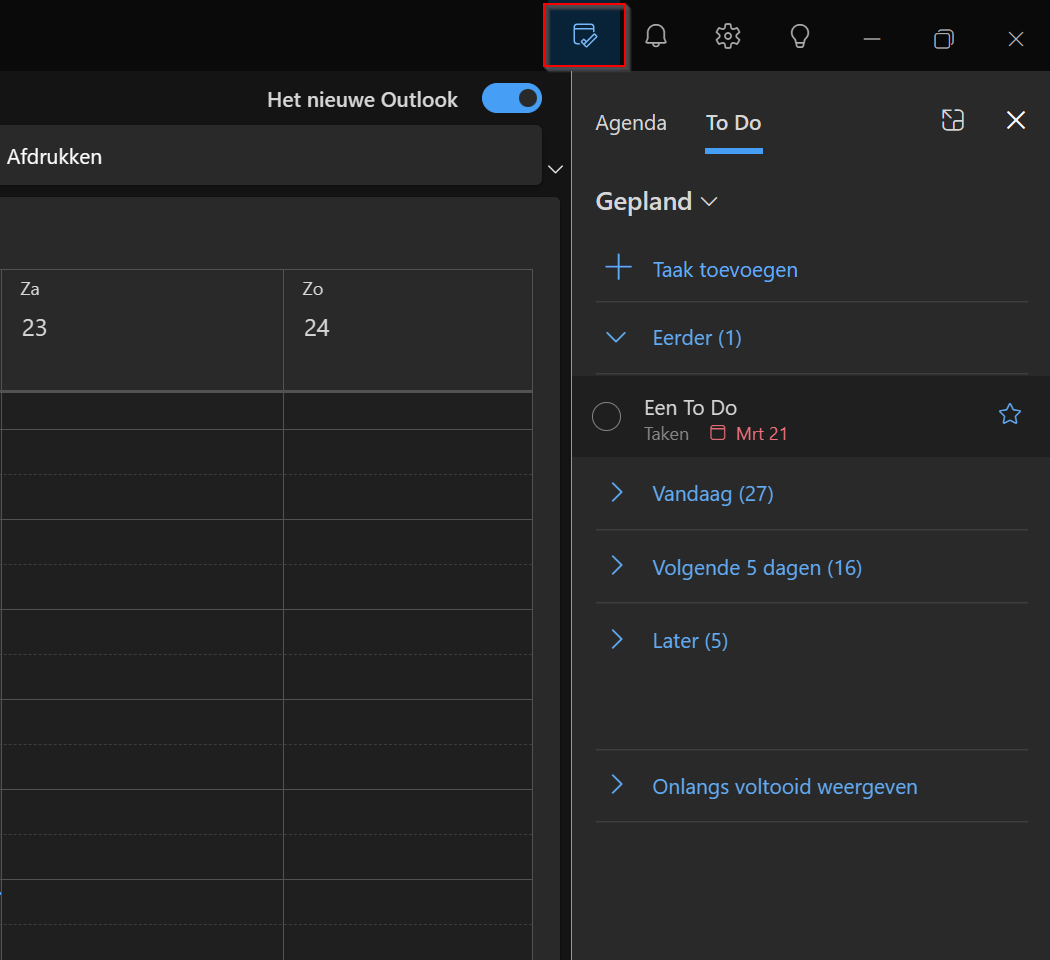Screen dimensions: 1050x960
Task: Open the 'Een To Do' task title
Action: click(690, 408)
